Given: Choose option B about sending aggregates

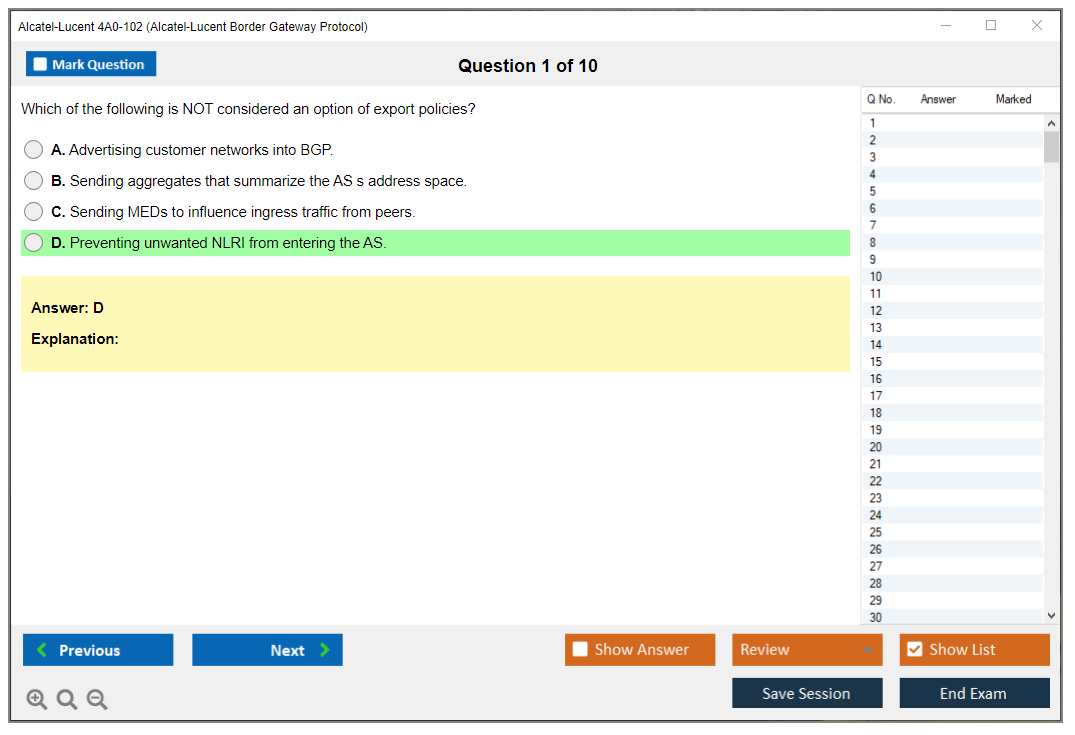Looking at the screenshot, I should coord(34,181).
